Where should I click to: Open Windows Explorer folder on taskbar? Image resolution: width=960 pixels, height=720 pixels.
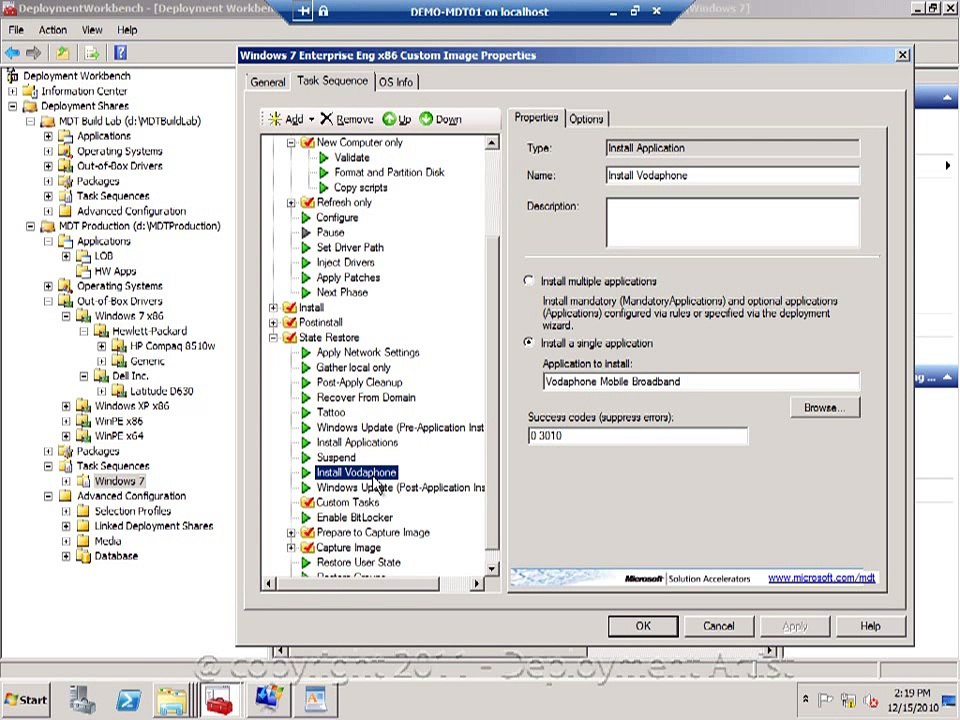tap(172, 700)
